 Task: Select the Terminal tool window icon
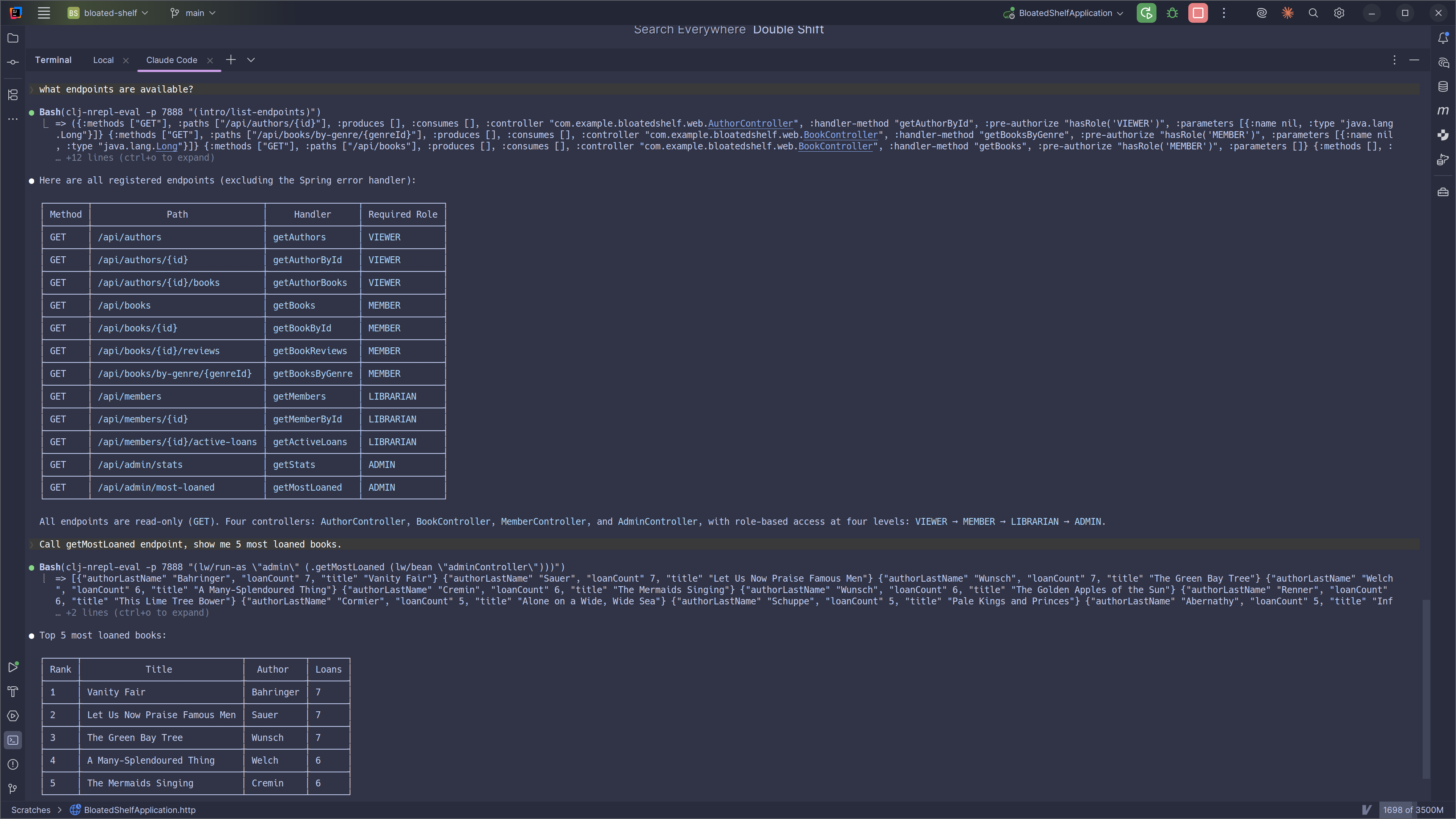click(x=13, y=740)
